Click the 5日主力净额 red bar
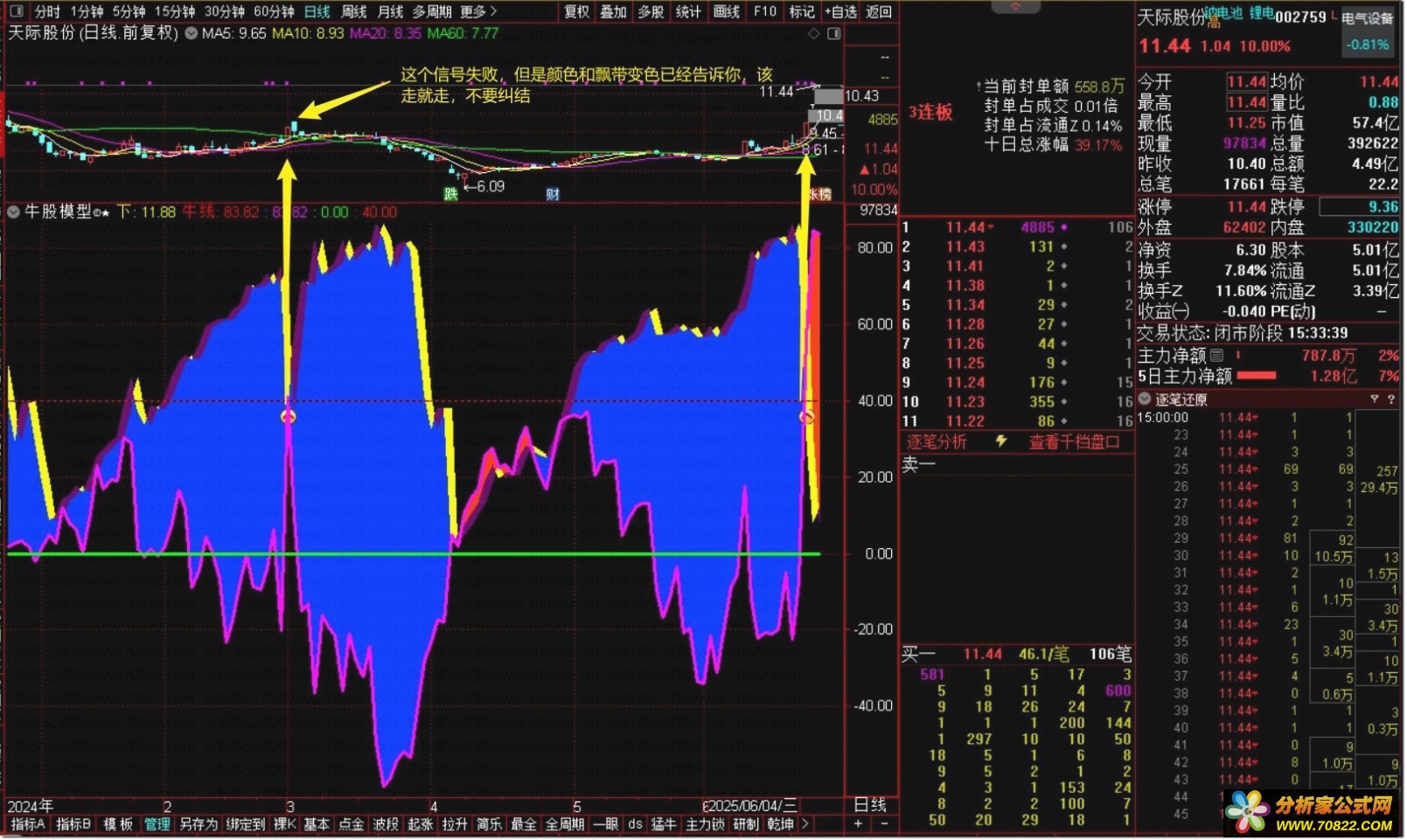This screenshot has width=1407, height=840. tap(1255, 376)
